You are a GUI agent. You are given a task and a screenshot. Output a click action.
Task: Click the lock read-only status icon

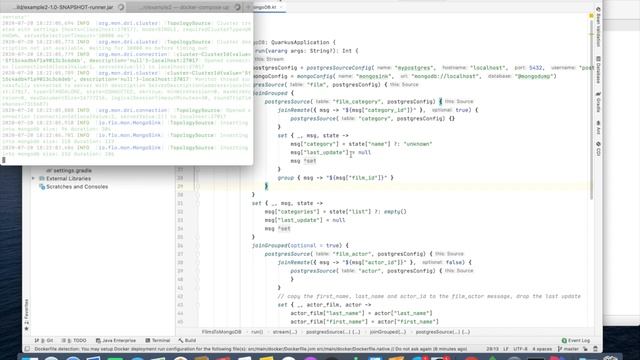click(585, 349)
